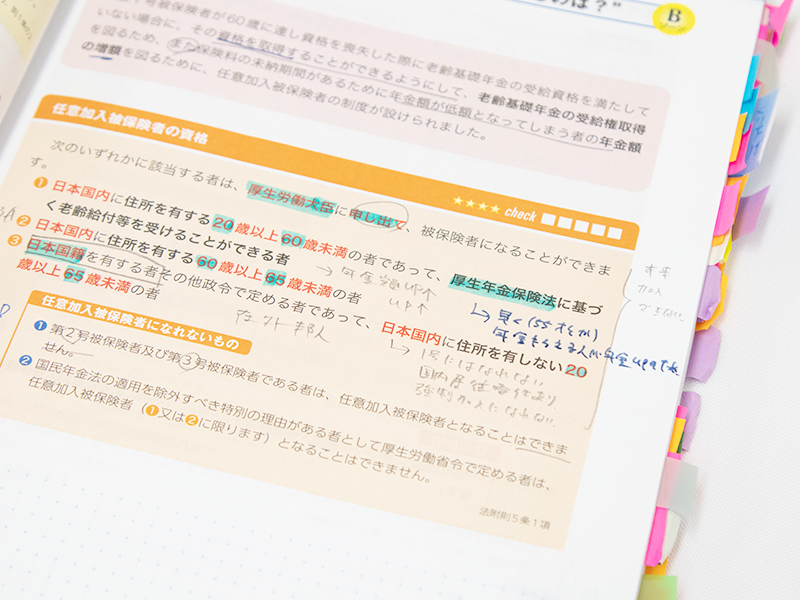Select the pencil-circled 3 in 第3号被保険者
The height and width of the screenshot is (600, 800).
click(x=188, y=361)
